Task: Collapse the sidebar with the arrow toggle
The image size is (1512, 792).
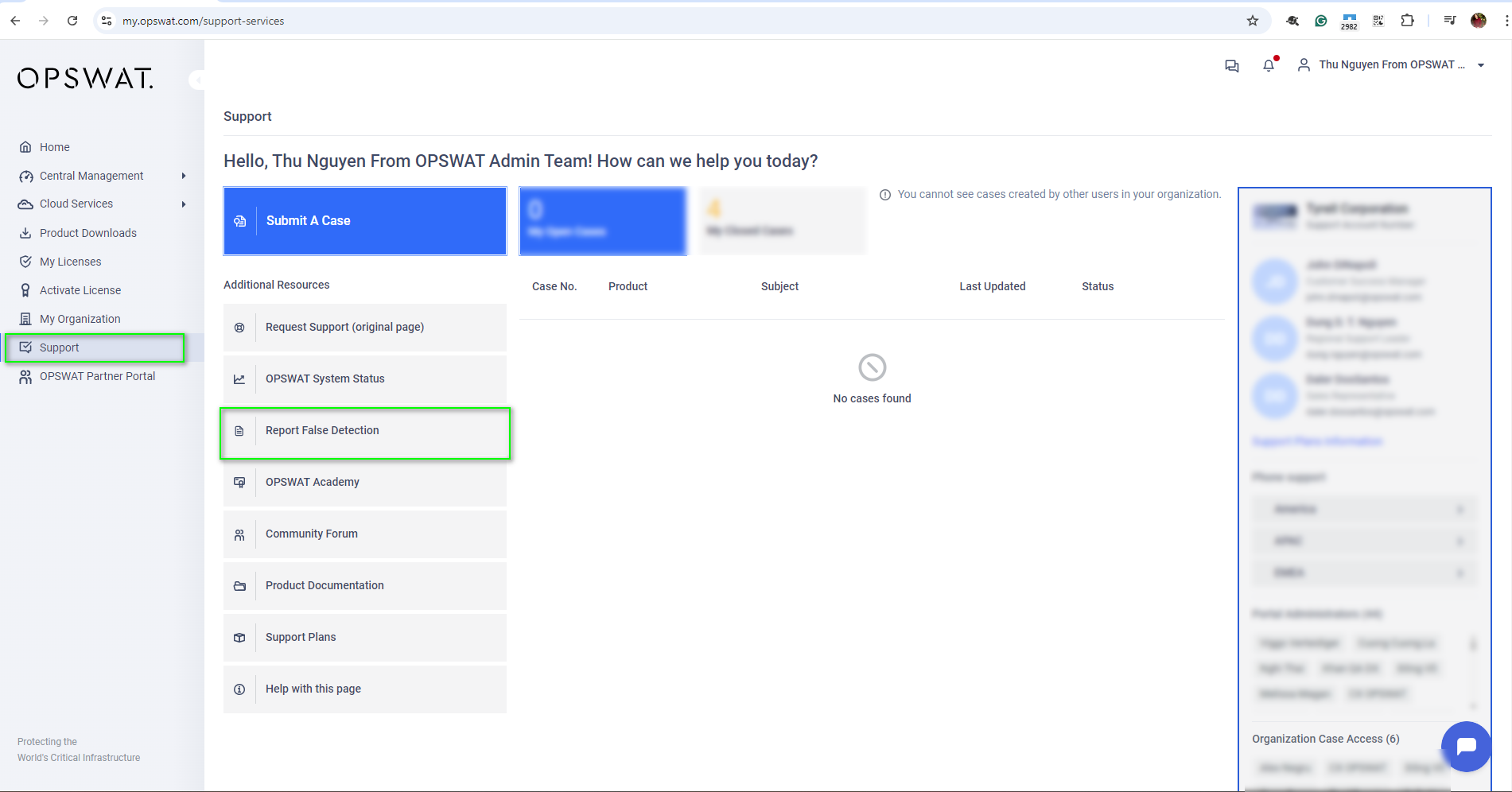Action: pos(197,80)
